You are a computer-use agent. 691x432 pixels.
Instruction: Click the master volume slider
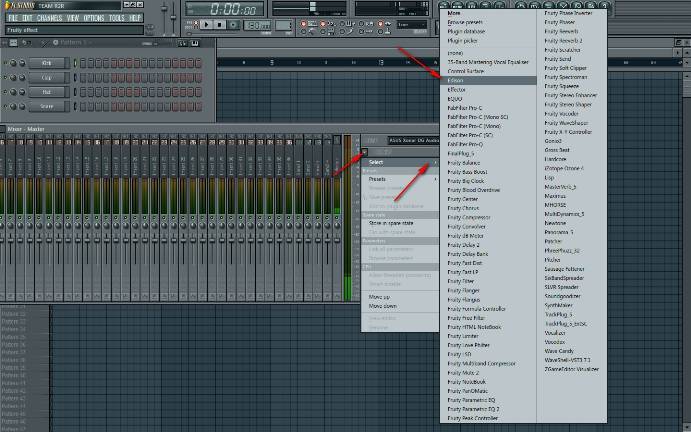point(165,17)
